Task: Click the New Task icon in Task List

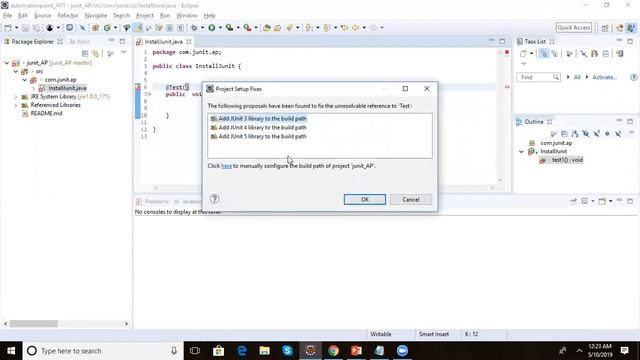Action: coord(523,53)
